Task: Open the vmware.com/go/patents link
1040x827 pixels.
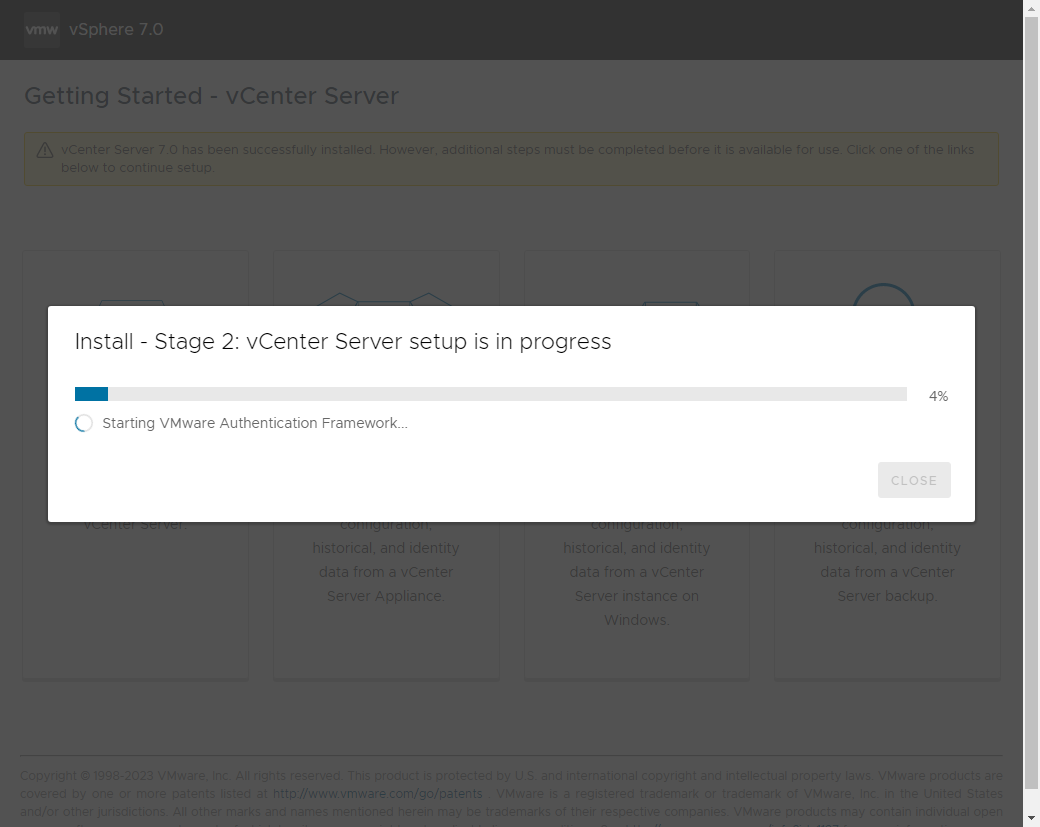Action: [377, 793]
